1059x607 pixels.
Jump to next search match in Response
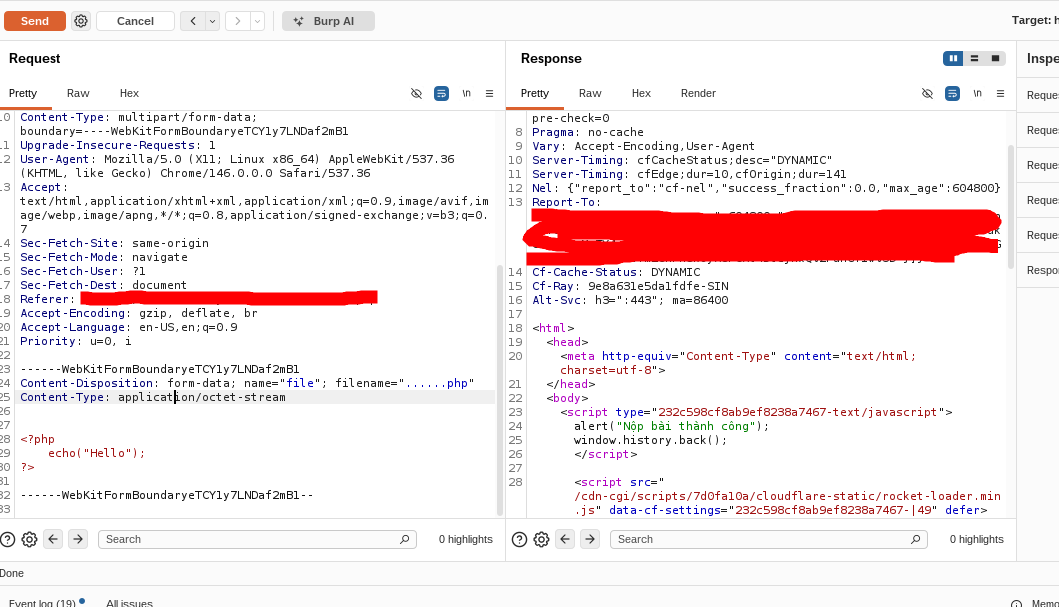click(x=589, y=539)
